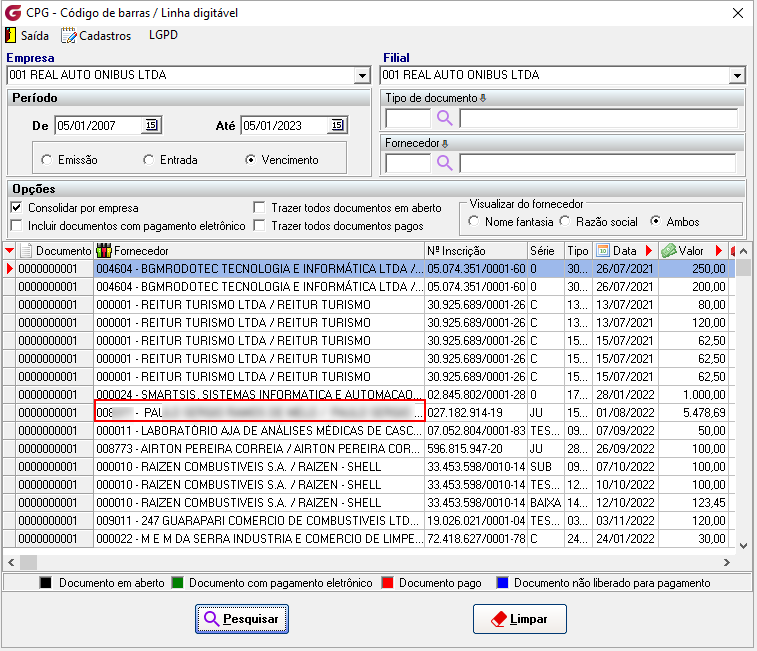757x651 pixels.
Task: Select Nome fantasia radio option
Action: [474, 221]
